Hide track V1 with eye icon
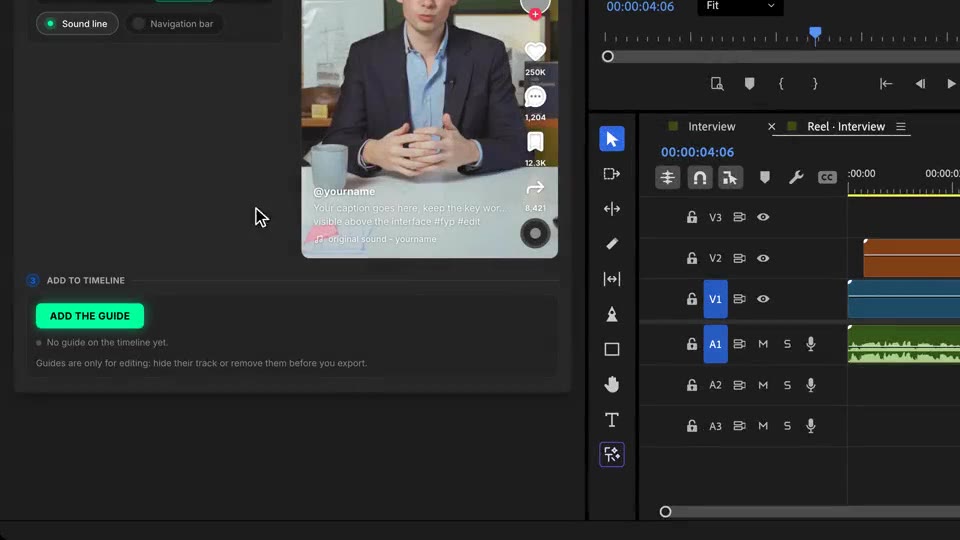This screenshot has width=960, height=540. pyautogui.click(x=763, y=299)
